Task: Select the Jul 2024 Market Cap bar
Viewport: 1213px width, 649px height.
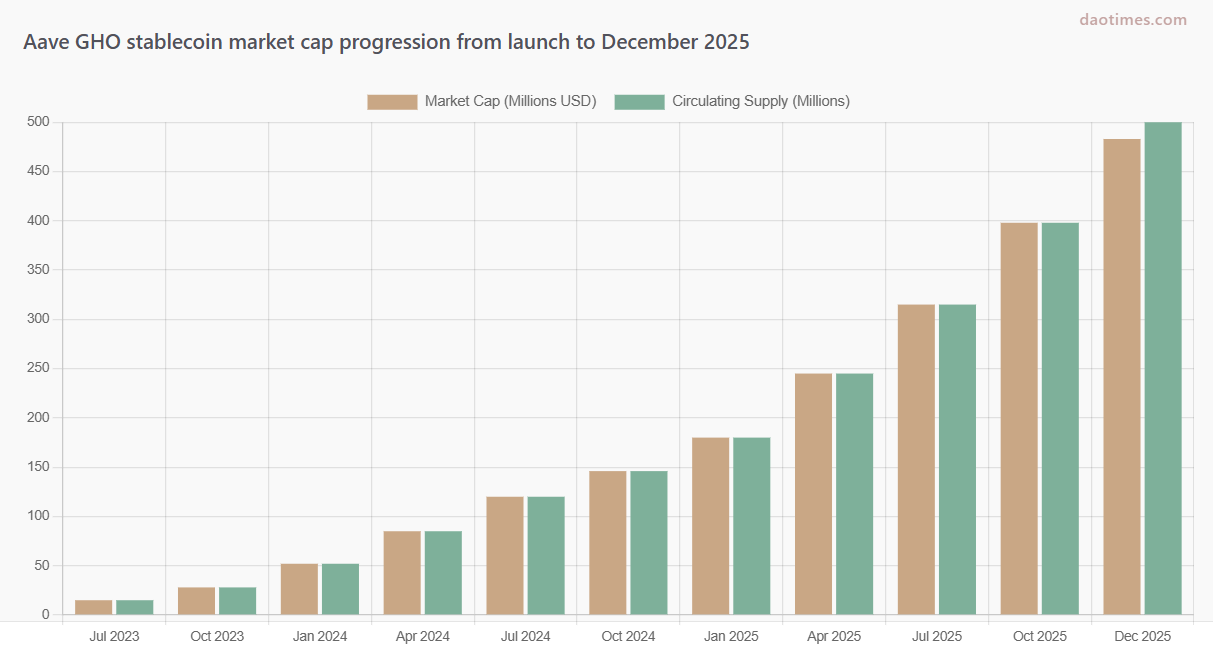Action: pos(505,555)
